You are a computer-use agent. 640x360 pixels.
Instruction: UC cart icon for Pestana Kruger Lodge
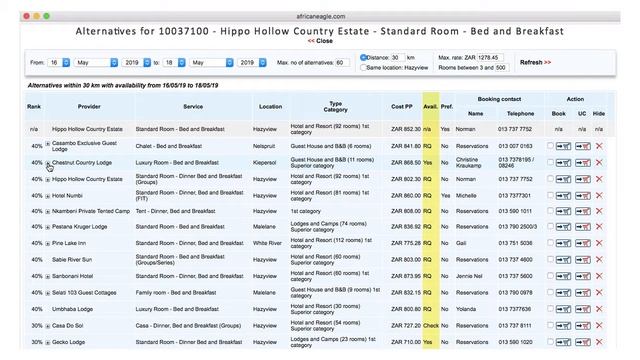click(582, 227)
